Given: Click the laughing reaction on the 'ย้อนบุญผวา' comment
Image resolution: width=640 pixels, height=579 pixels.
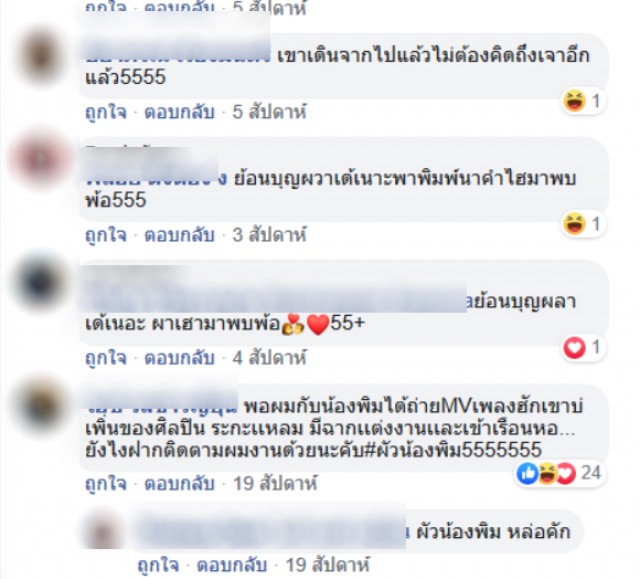Looking at the screenshot, I should (x=574, y=224).
